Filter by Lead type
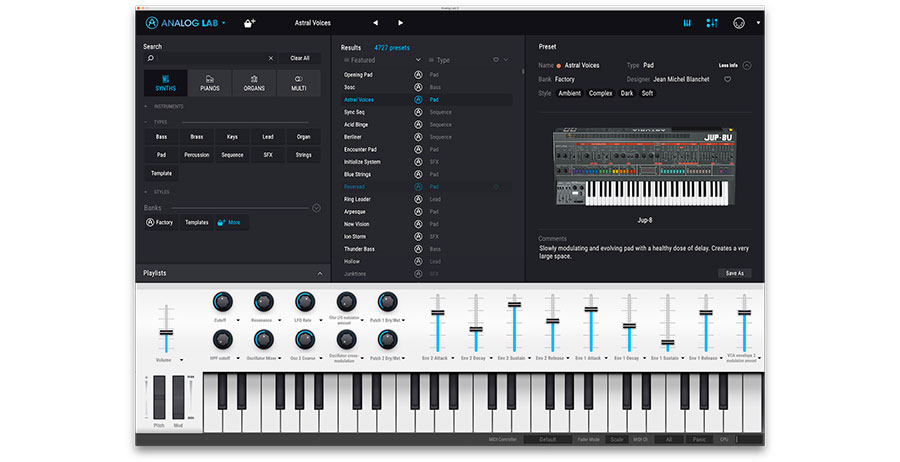The width and height of the screenshot is (900, 462). point(268,137)
